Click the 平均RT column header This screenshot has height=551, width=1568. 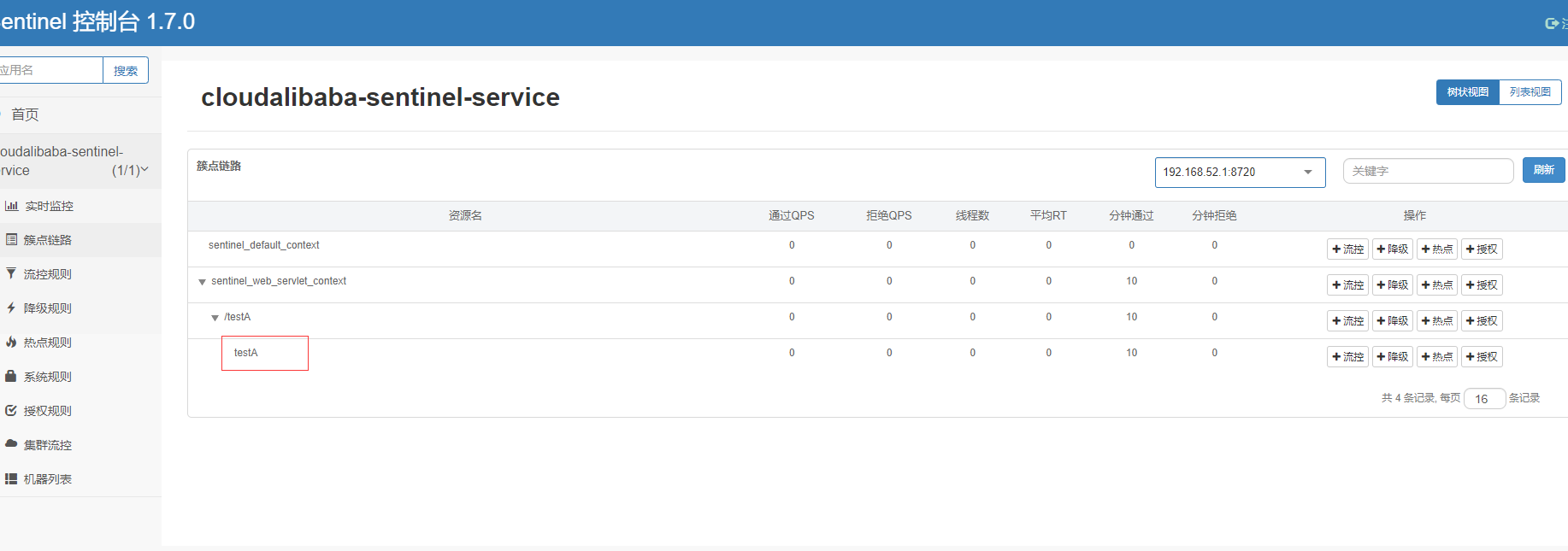pyautogui.click(x=1048, y=215)
